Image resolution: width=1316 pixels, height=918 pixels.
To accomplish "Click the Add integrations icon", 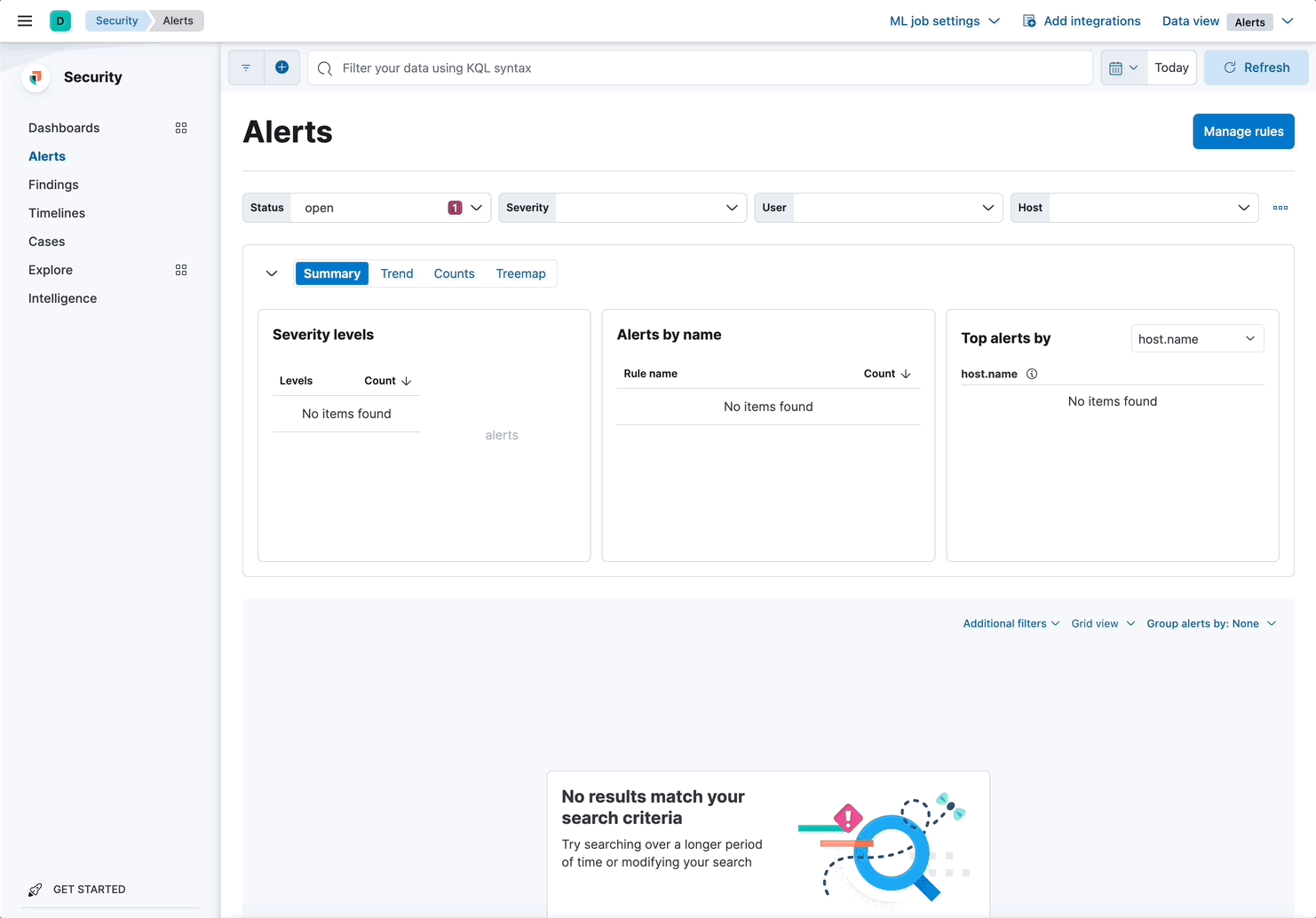I will point(1029,21).
